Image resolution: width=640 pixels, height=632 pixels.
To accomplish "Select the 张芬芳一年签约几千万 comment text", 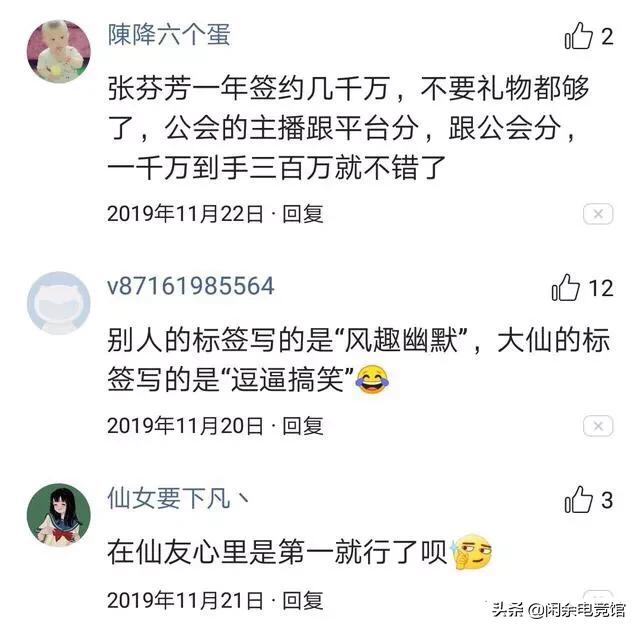I will tap(347, 127).
